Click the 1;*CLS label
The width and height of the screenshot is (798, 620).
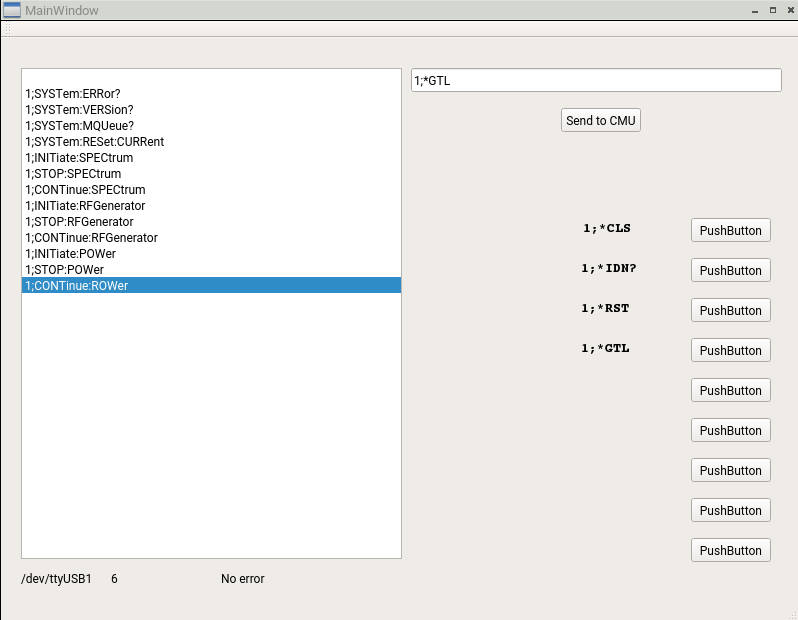(x=607, y=228)
